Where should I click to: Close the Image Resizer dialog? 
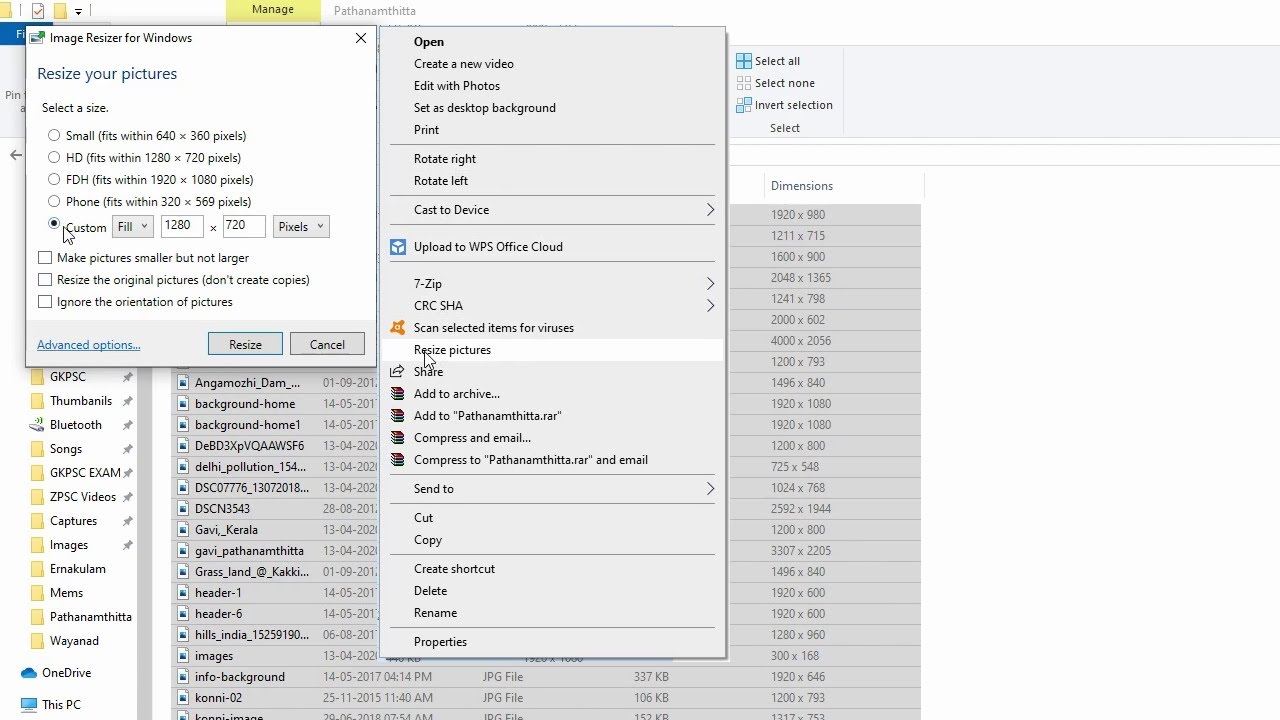point(361,38)
